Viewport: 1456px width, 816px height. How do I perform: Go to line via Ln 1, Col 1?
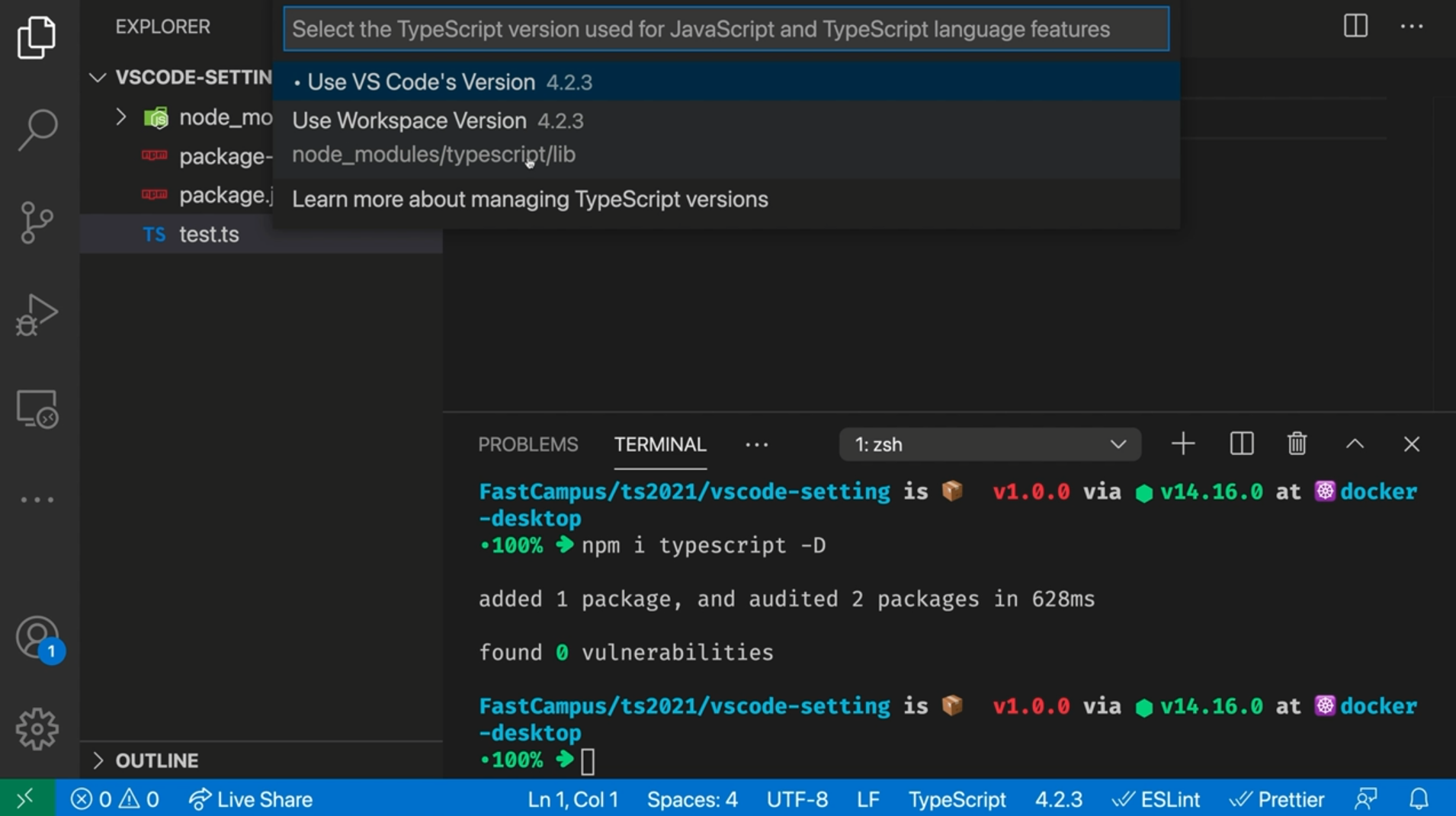click(573, 799)
